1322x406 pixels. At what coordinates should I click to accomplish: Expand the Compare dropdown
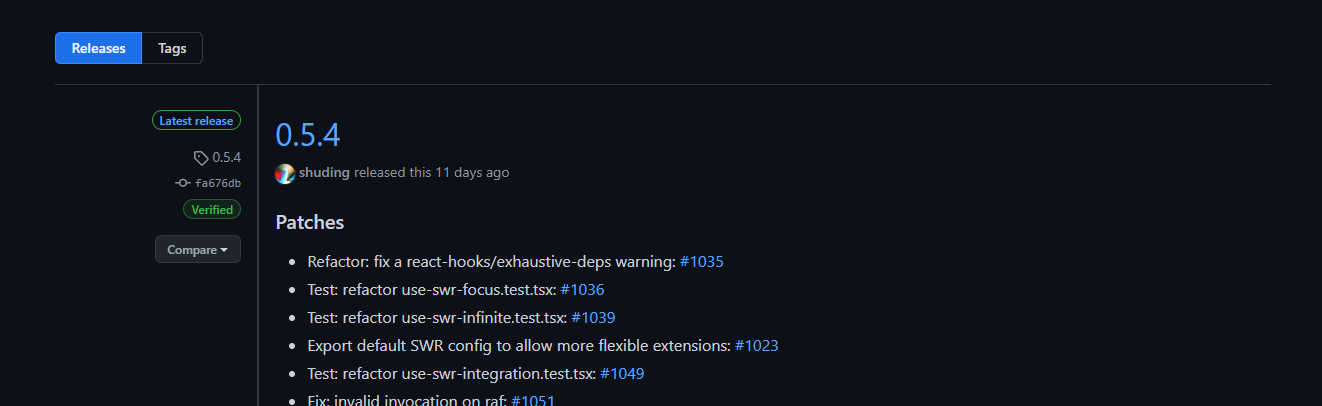point(198,250)
